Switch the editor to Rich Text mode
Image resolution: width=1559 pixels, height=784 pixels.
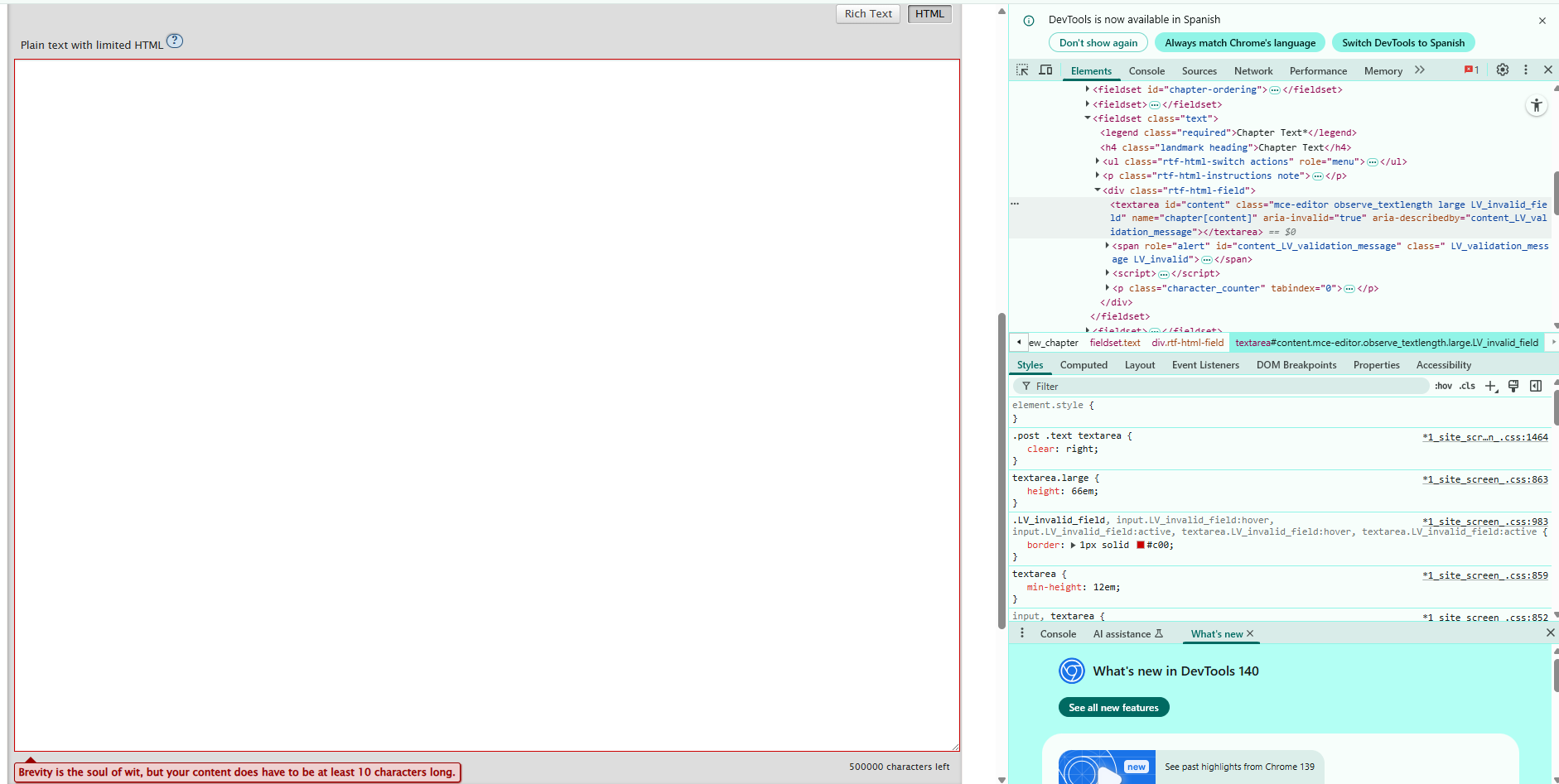tap(868, 14)
